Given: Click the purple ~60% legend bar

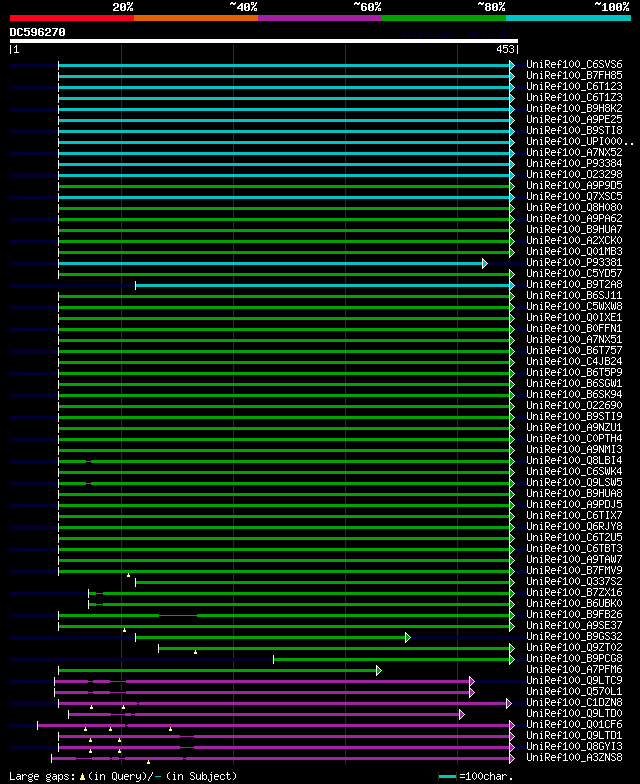Looking at the screenshot, I should click(x=320, y=18).
